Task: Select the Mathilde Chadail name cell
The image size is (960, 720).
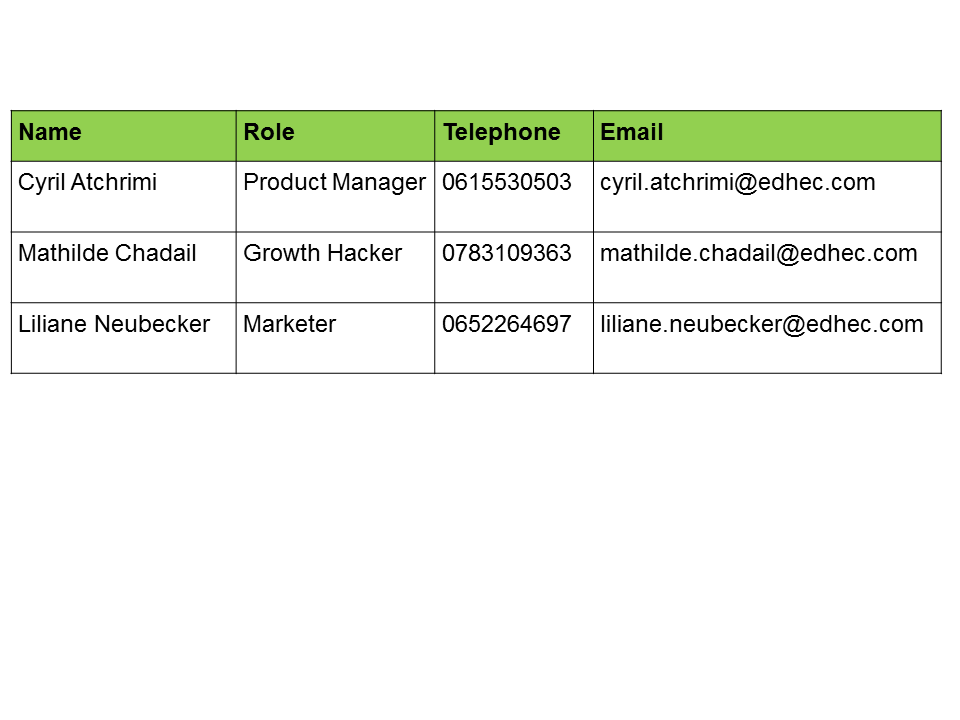Action: coord(107,254)
